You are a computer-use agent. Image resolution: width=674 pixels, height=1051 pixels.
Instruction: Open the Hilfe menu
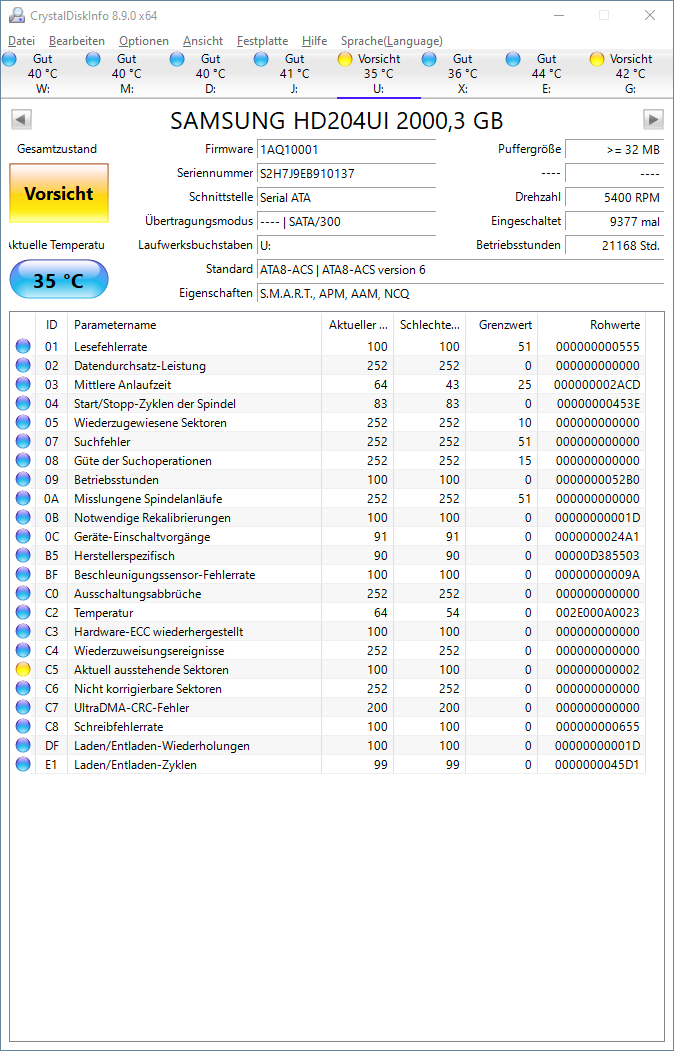click(315, 41)
